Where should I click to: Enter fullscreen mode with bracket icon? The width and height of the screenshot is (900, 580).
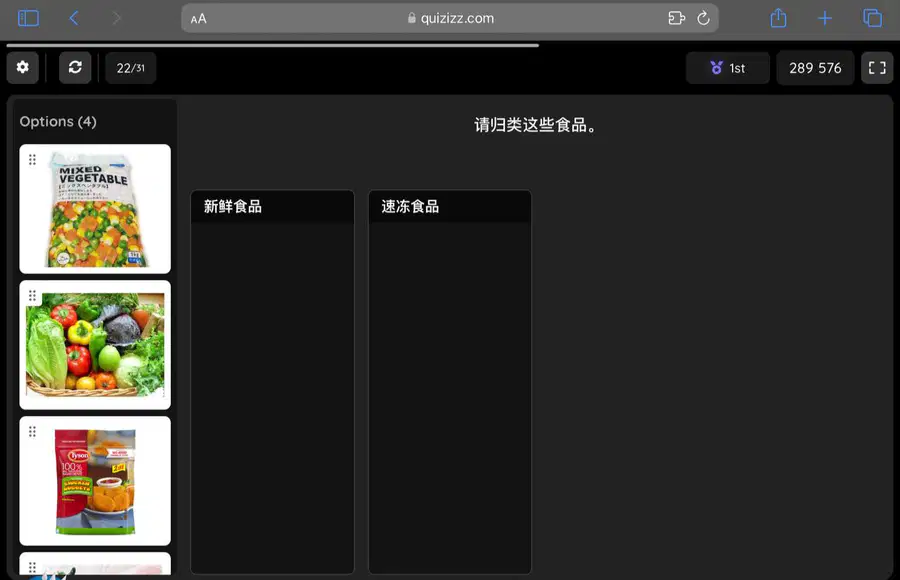(877, 68)
